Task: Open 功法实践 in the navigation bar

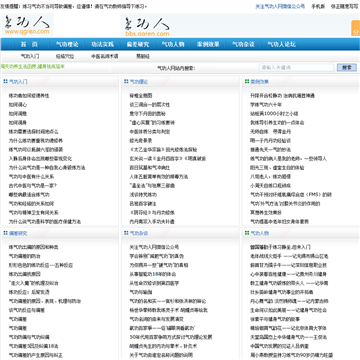Action: (102, 44)
